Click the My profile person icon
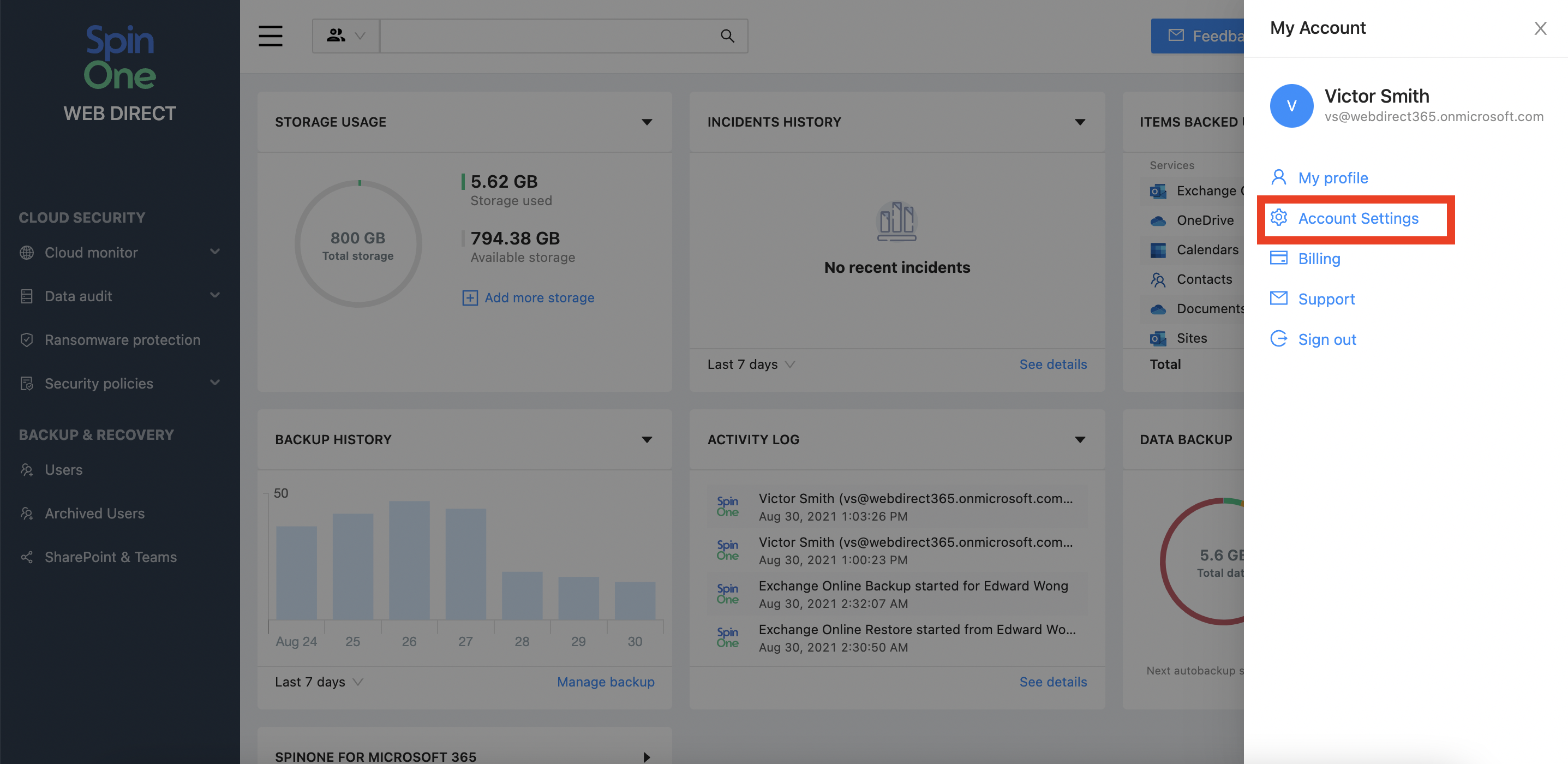Image resolution: width=1568 pixels, height=764 pixels. (x=1278, y=177)
